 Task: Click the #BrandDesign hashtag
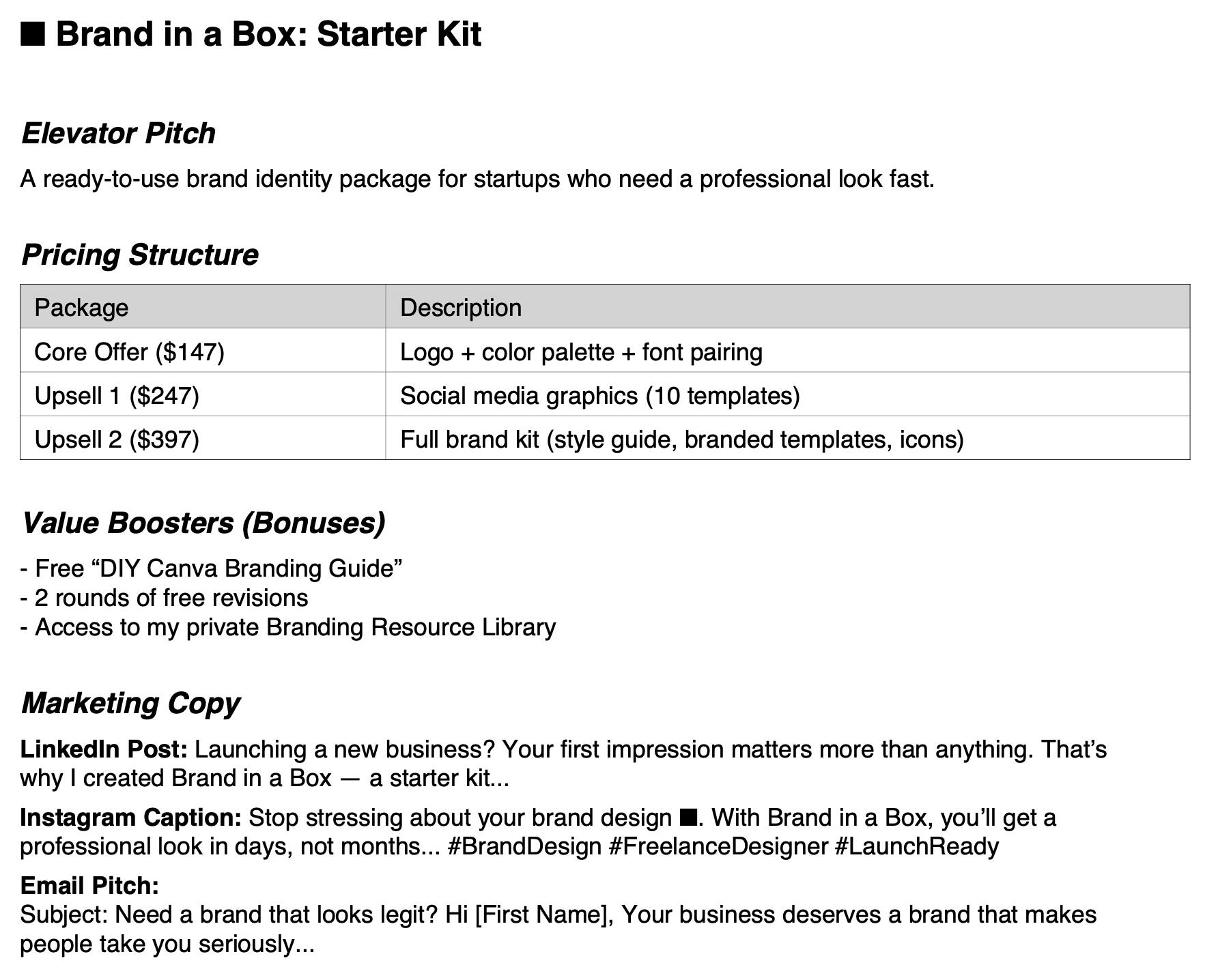pyautogui.click(x=524, y=846)
